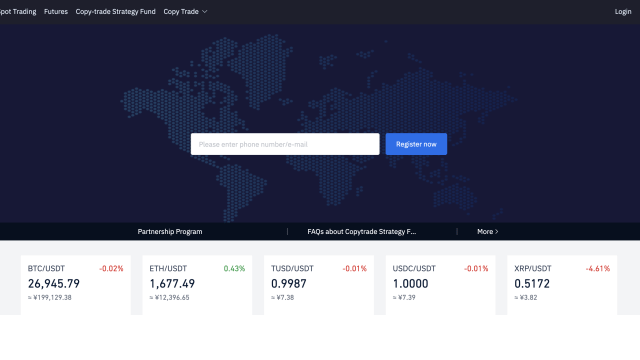Click the ≈ ¥7.39 value

coord(404,298)
